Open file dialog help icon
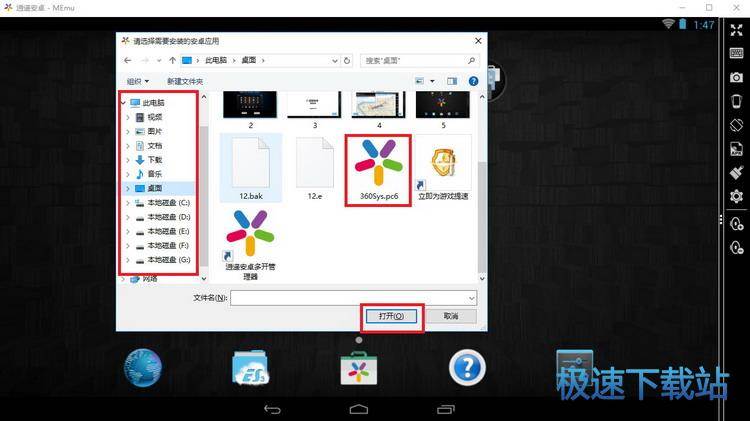 coord(474,81)
